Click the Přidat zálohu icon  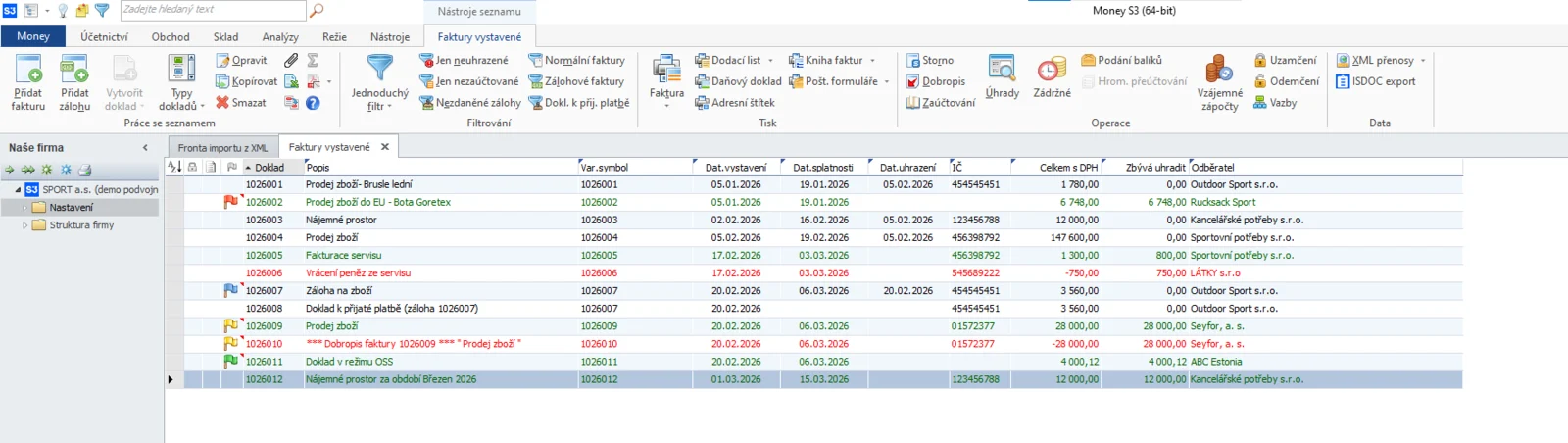74,71
